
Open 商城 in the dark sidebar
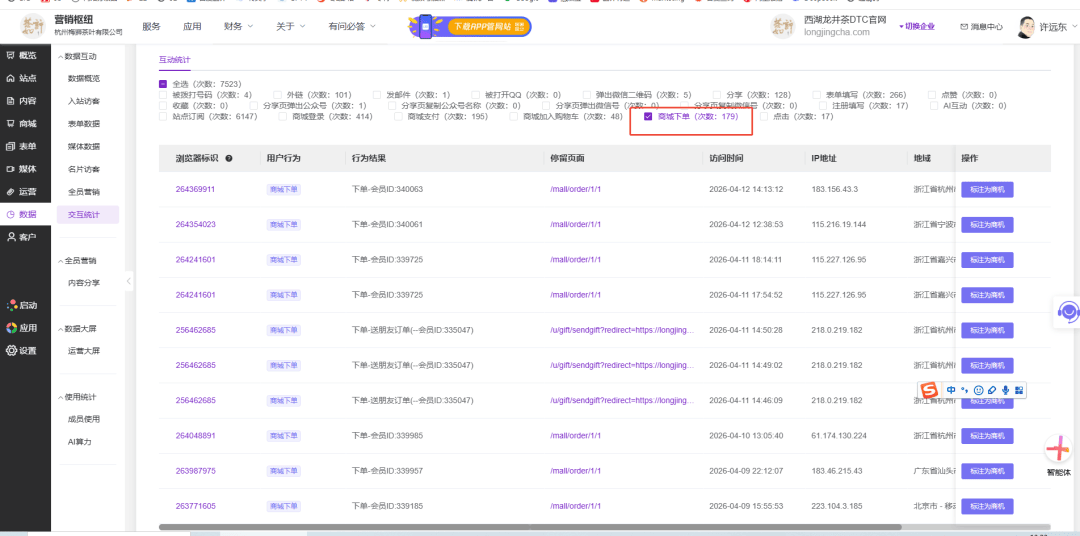pos(22,123)
